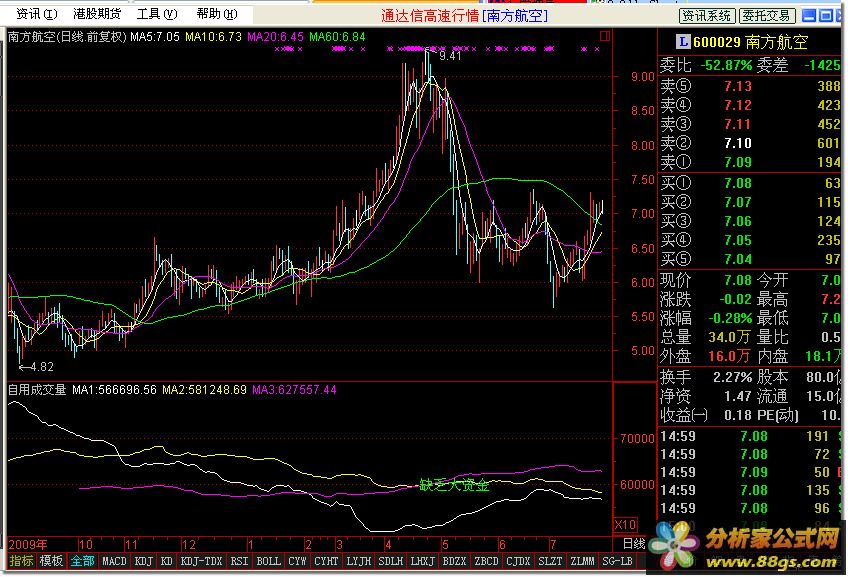Switch to CYW indicator tab
This screenshot has height=577, width=848.
pyautogui.click(x=297, y=561)
